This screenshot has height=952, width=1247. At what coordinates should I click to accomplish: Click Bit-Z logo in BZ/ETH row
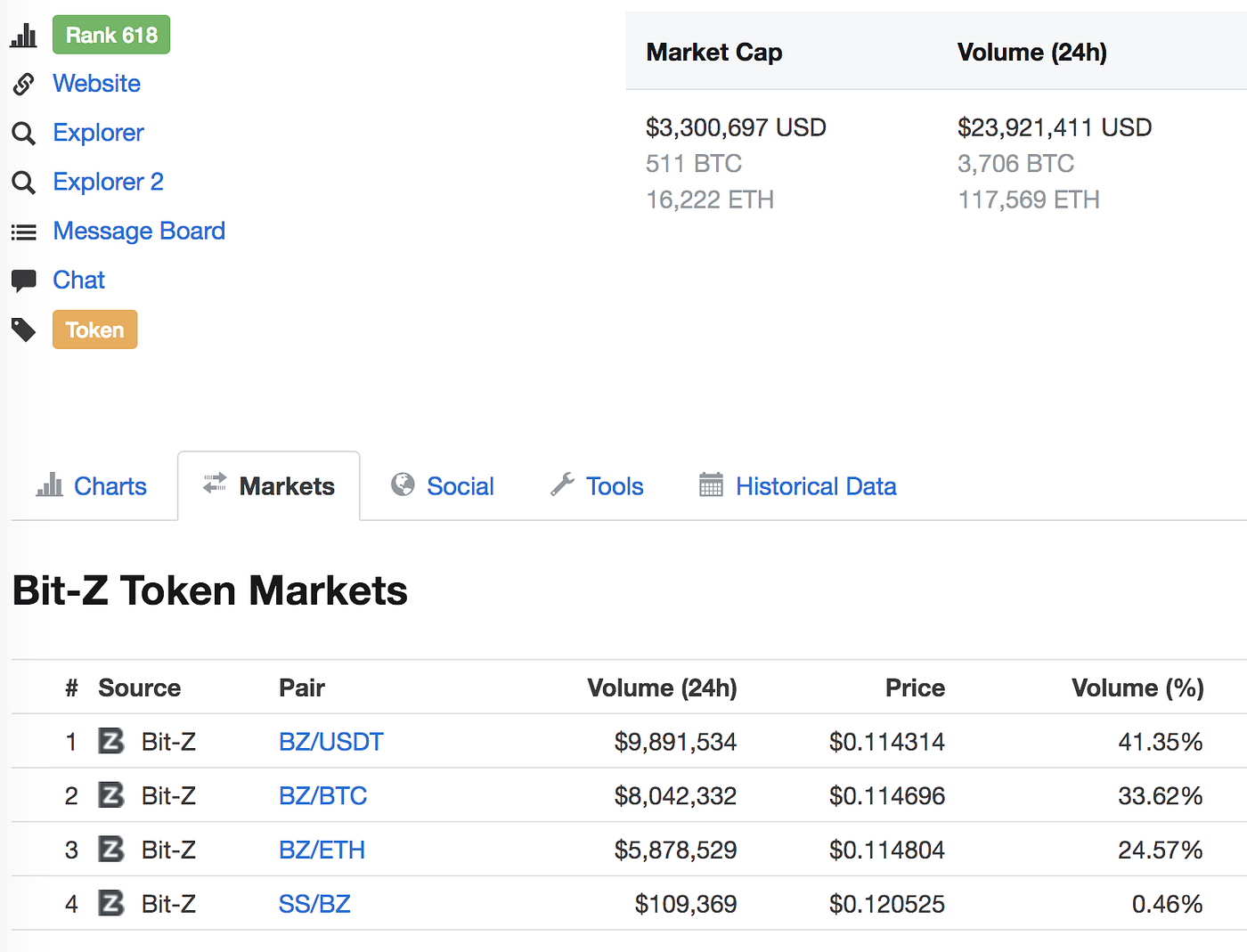[x=111, y=849]
